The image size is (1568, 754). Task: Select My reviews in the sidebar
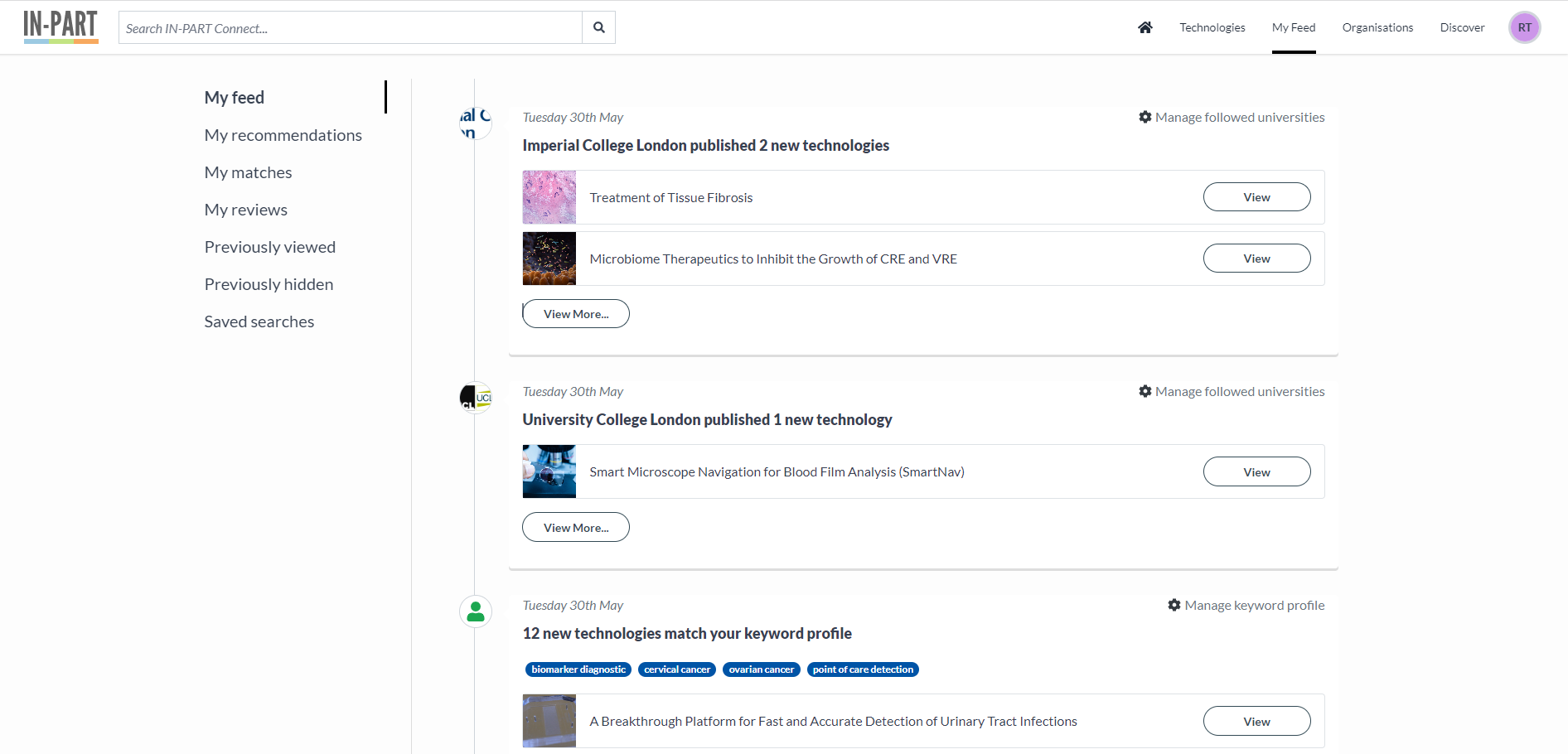[x=246, y=210]
